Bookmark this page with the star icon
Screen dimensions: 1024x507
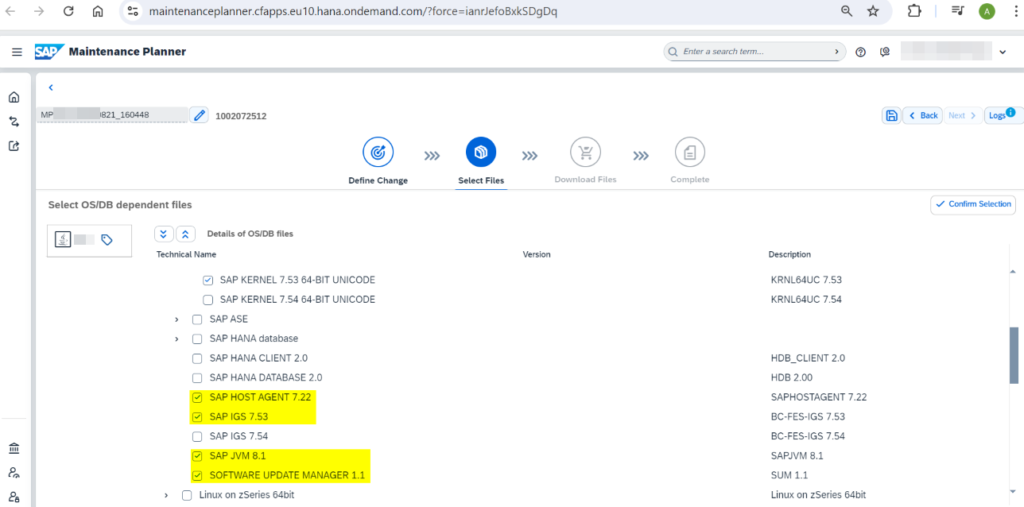click(x=873, y=11)
